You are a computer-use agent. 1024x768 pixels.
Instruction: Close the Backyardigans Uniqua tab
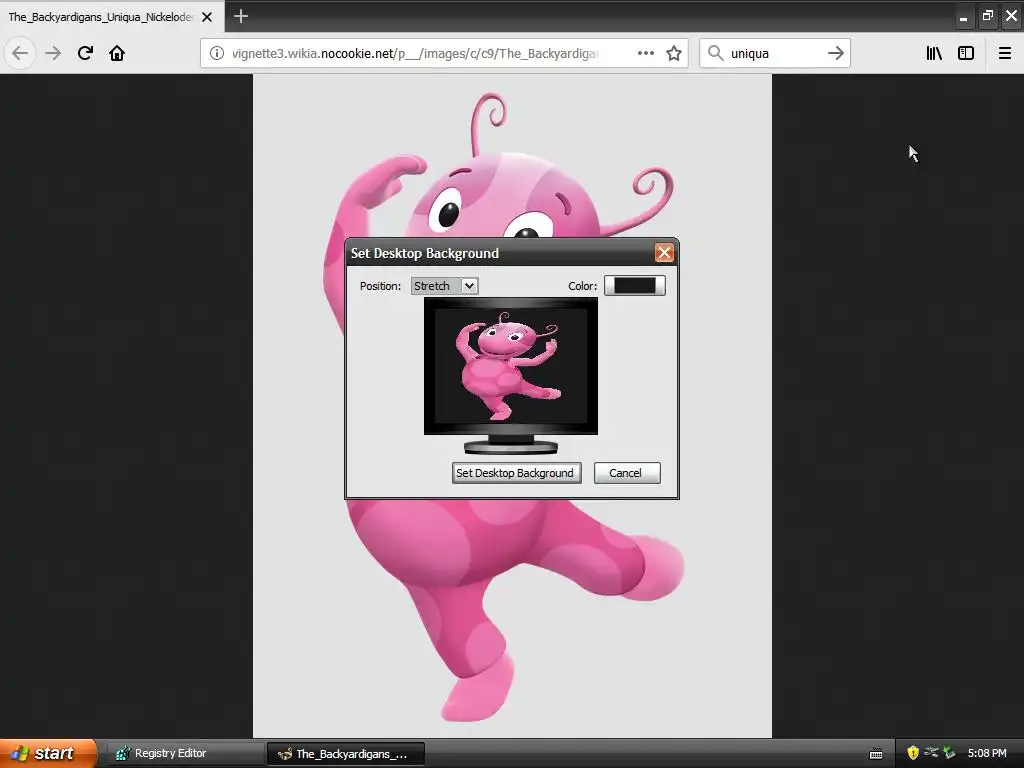[x=207, y=17]
